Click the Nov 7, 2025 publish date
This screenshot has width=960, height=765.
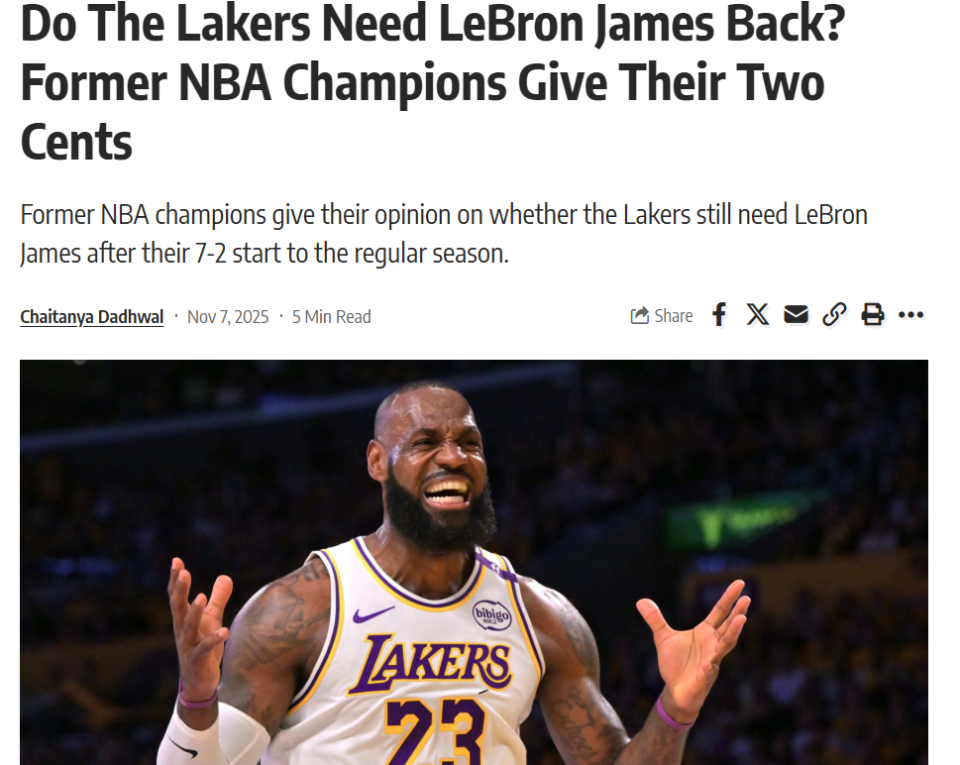(228, 317)
